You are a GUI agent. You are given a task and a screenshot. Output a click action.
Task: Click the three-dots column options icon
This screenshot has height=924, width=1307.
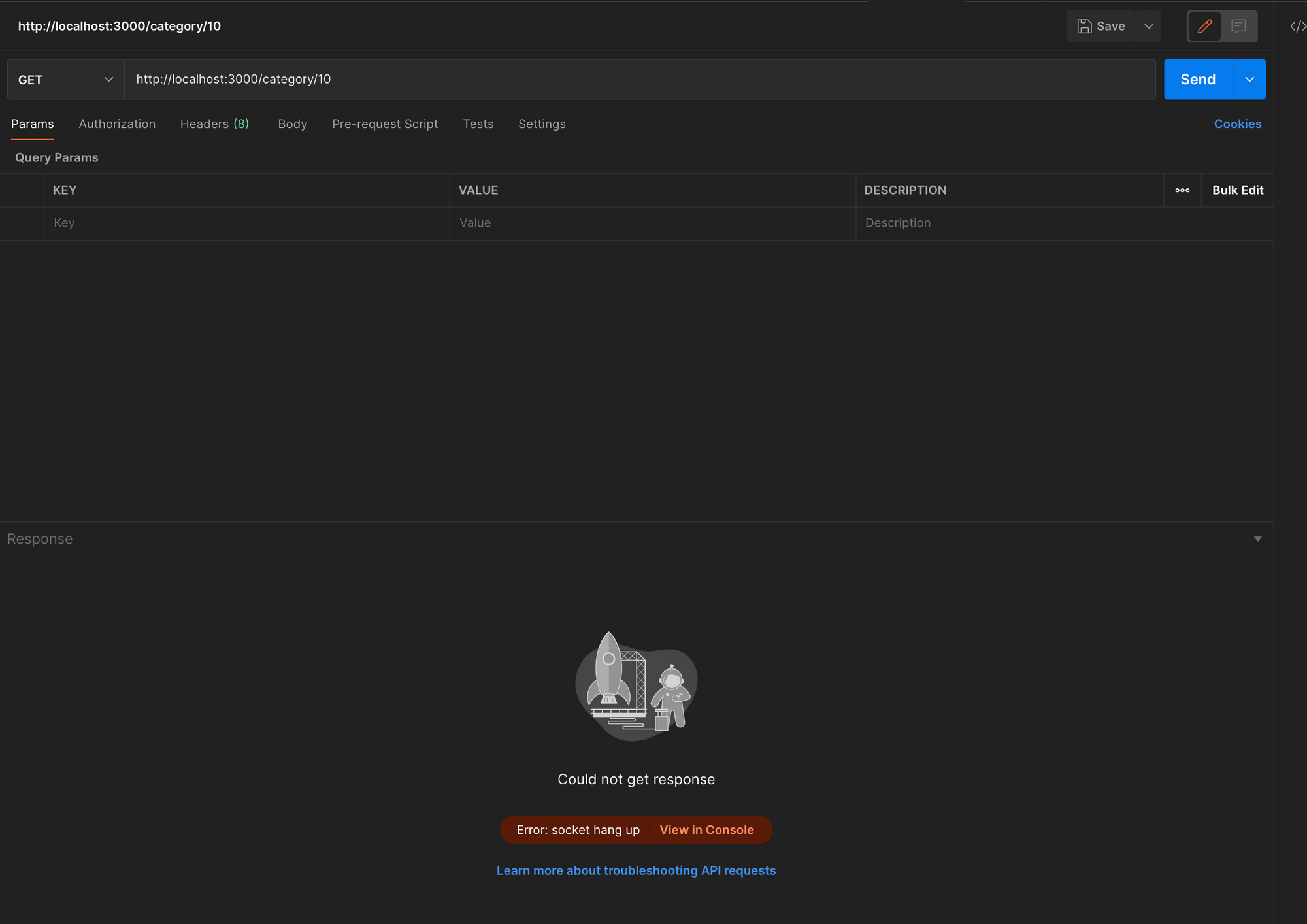click(x=1182, y=190)
